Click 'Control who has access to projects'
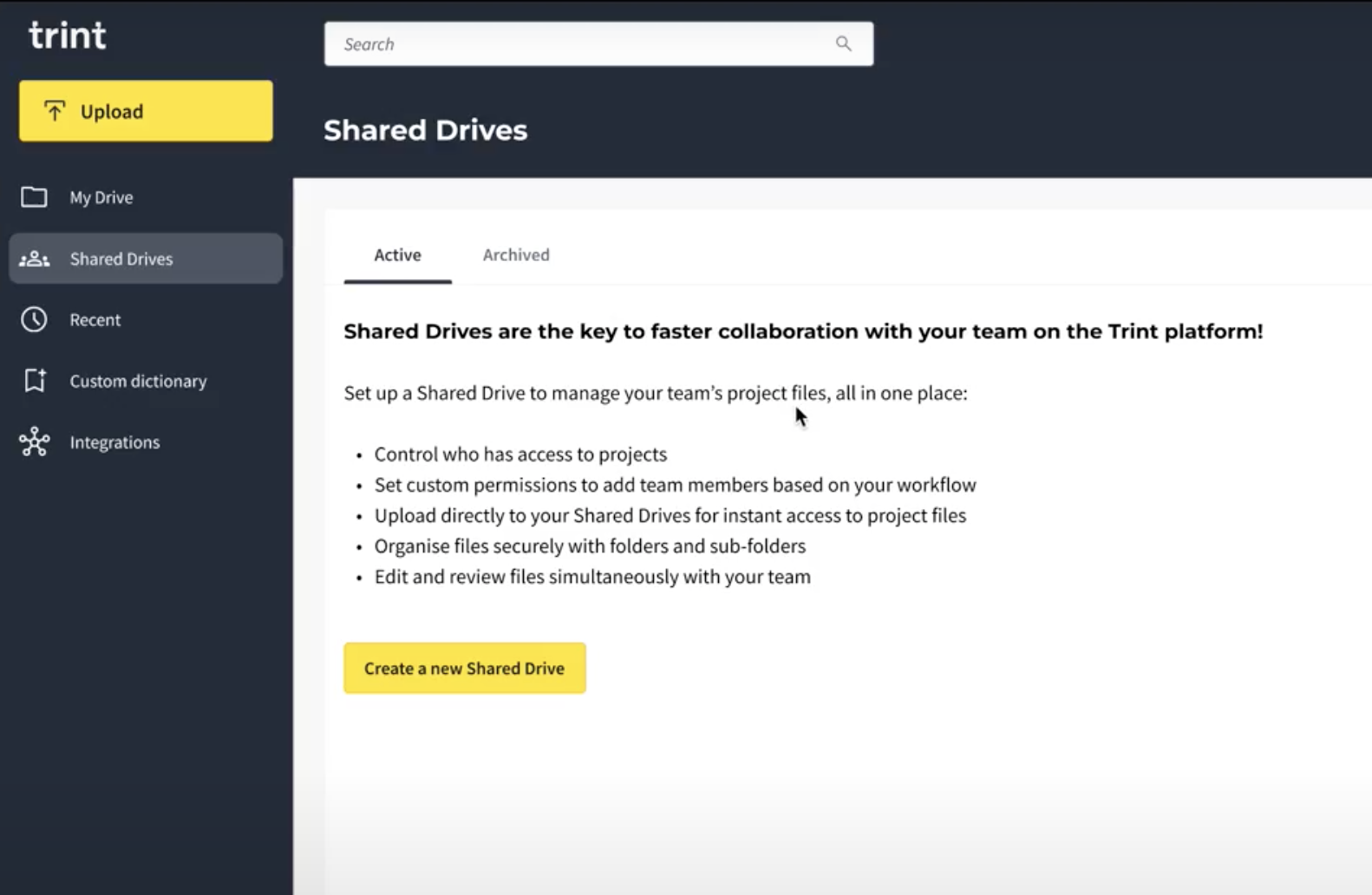 tap(520, 454)
